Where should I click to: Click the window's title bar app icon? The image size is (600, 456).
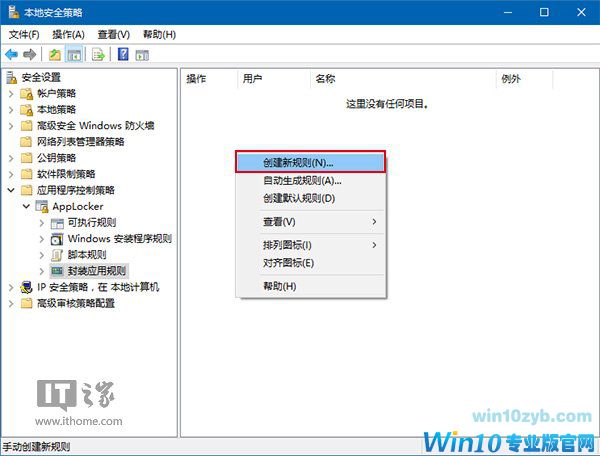click(x=13, y=12)
